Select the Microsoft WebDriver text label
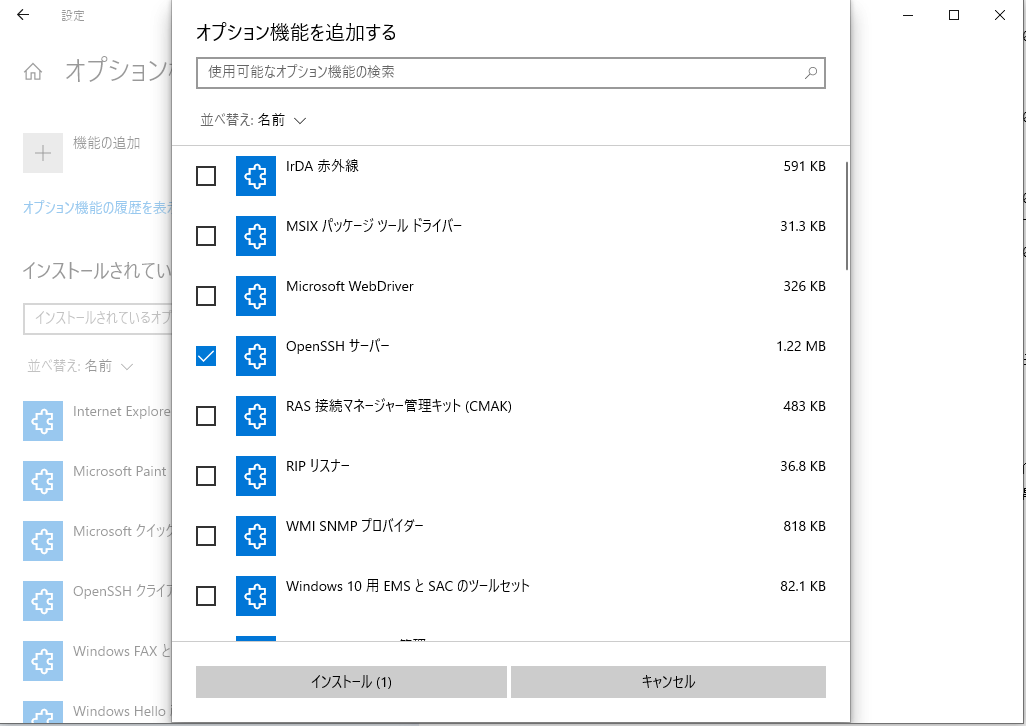The width and height of the screenshot is (1026, 726). (349, 286)
